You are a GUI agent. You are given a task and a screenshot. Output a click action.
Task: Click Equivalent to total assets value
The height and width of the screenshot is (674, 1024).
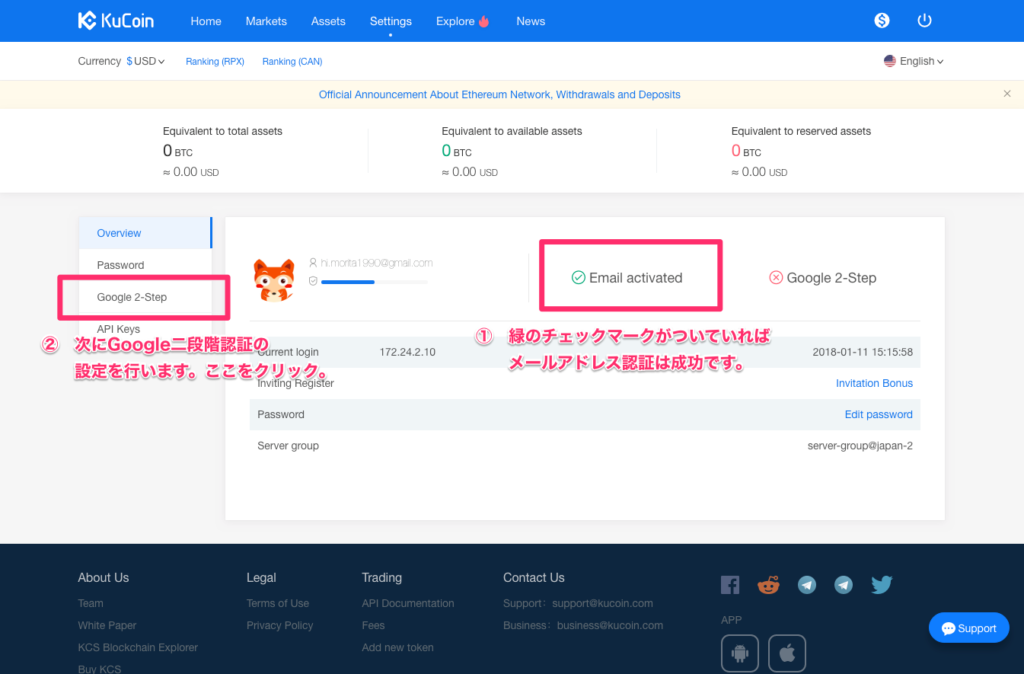point(178,151)
